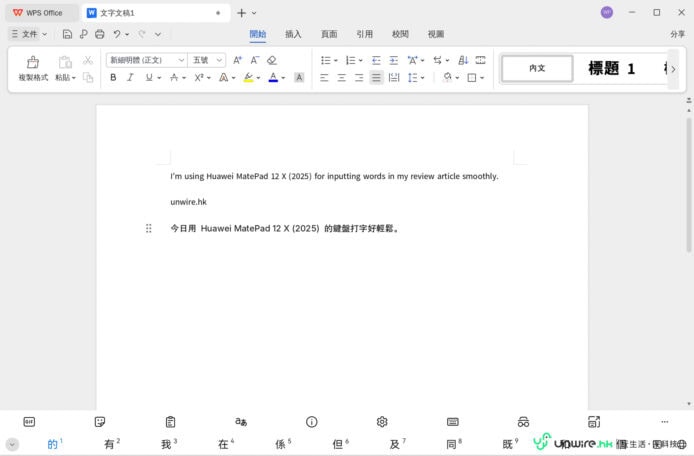Click the Print icon in quick toolbar
694x456 pixels.
tap(100, 34)
